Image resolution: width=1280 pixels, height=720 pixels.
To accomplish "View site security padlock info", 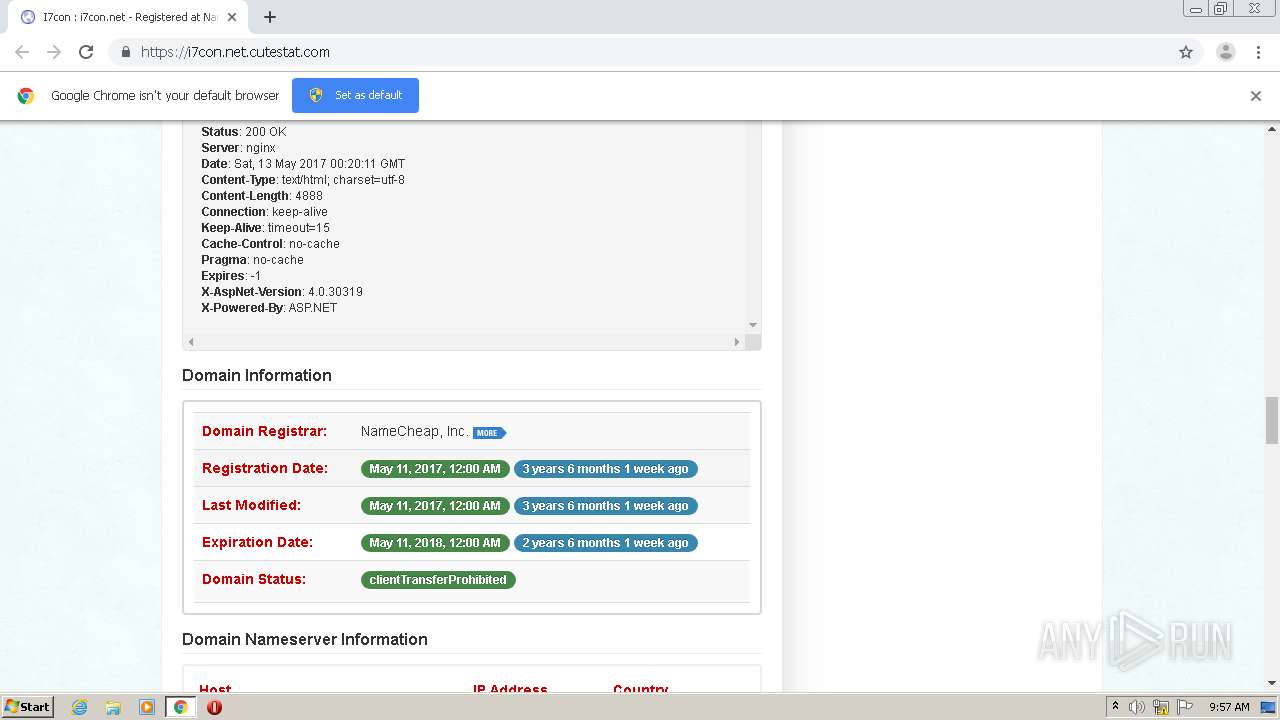I will pyautogui.click(x=125, y=52).
